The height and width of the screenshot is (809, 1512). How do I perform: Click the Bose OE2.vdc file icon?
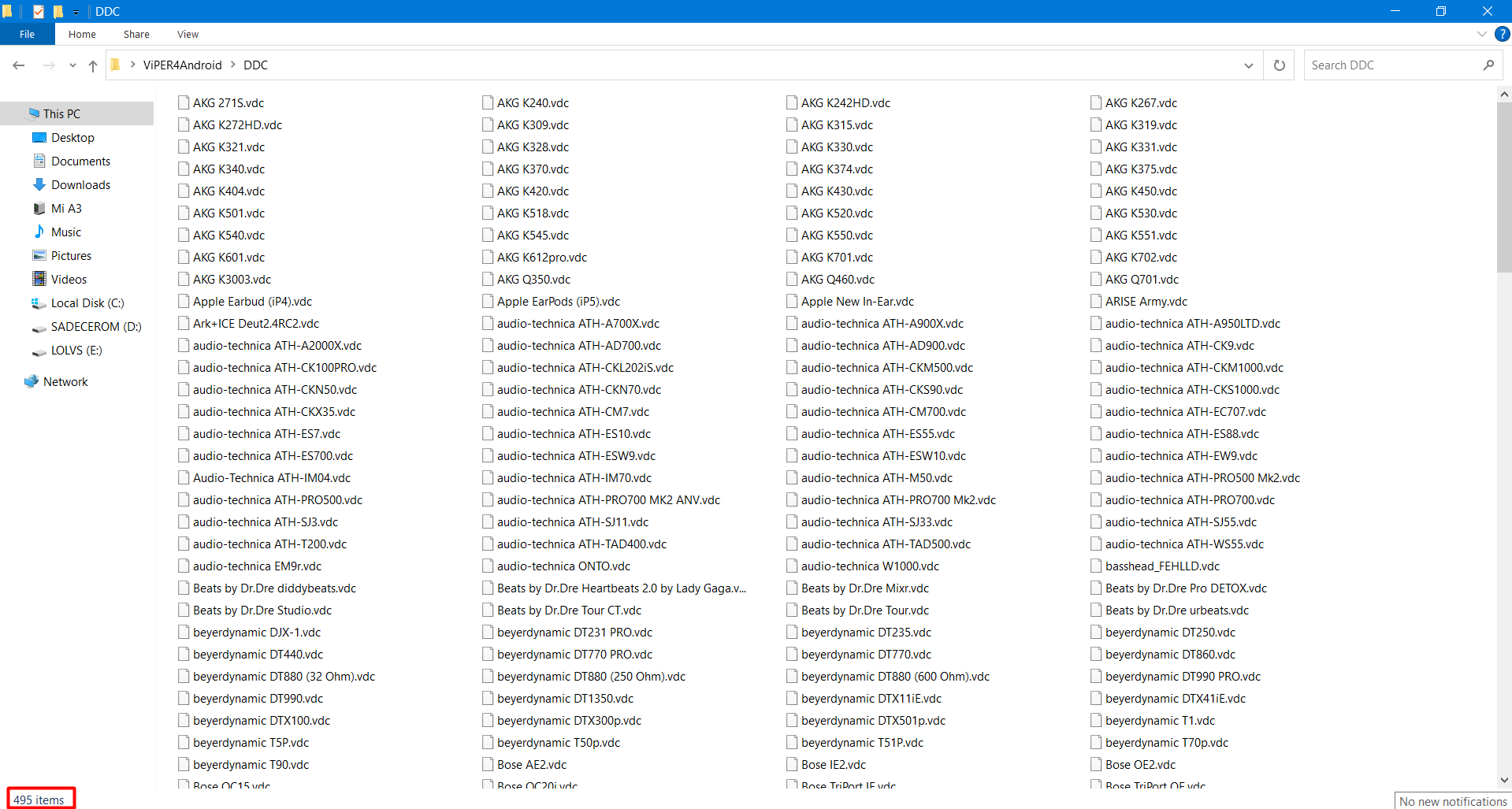click(x=1096, y=764)
